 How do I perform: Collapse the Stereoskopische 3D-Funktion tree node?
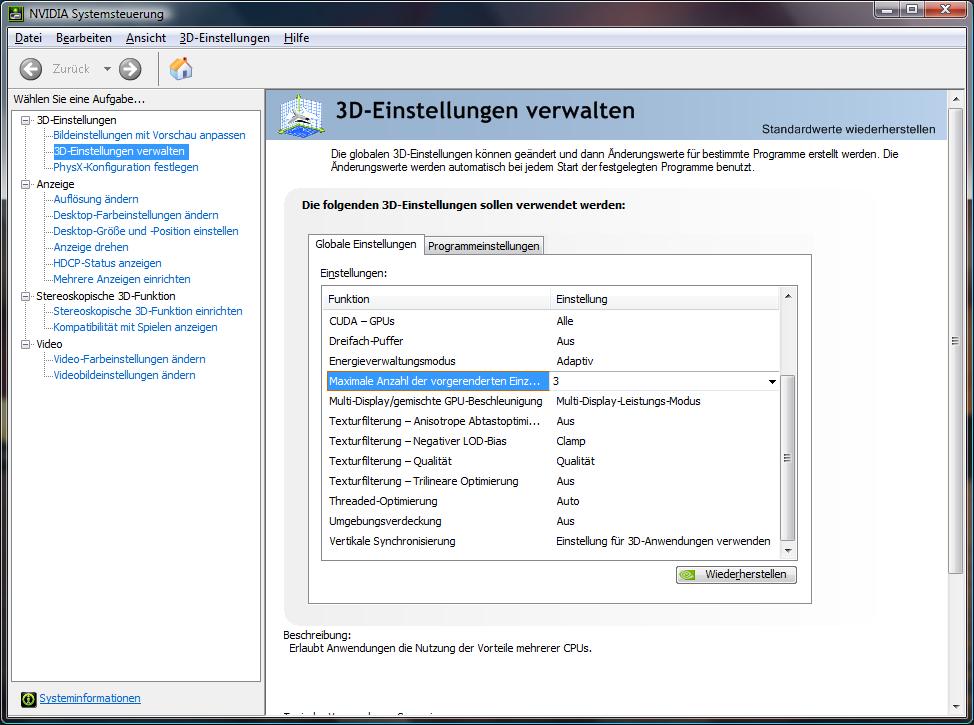(25, 296)
